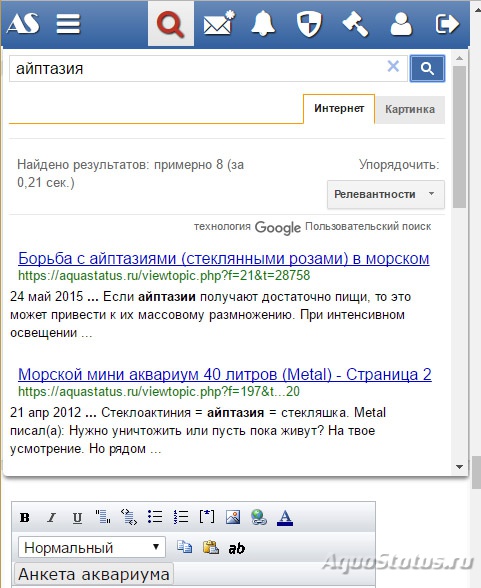Open new messages envelope icon
Image resolution: width=481 pixels, height=588 pixels.
[x=219, y=23]
